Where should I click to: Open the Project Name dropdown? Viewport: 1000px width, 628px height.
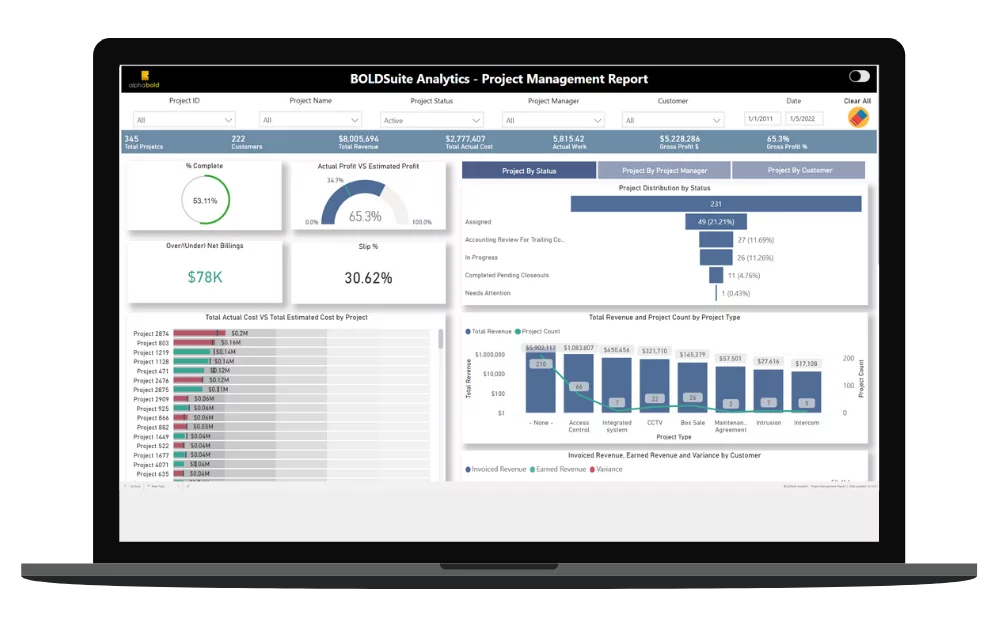click(x=311, y=120)
